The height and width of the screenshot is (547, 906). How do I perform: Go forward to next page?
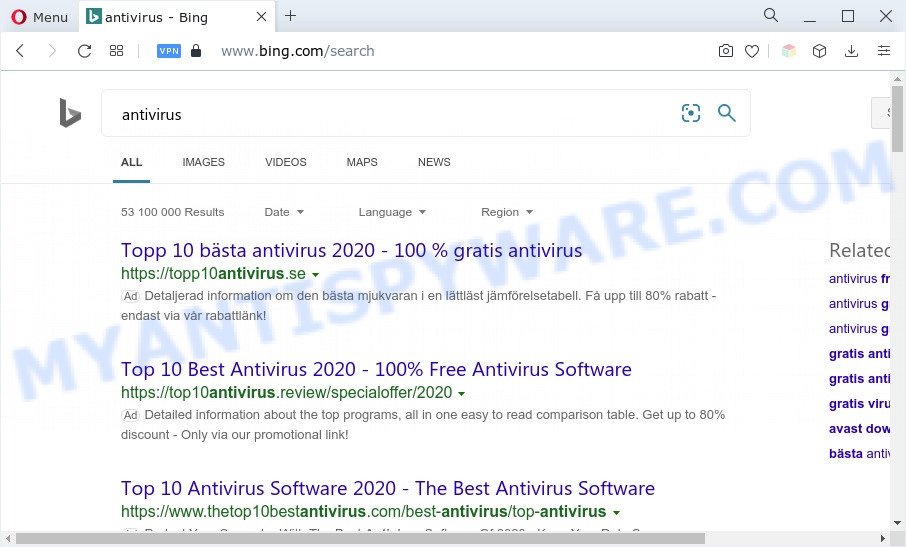(x=52, y=51)
